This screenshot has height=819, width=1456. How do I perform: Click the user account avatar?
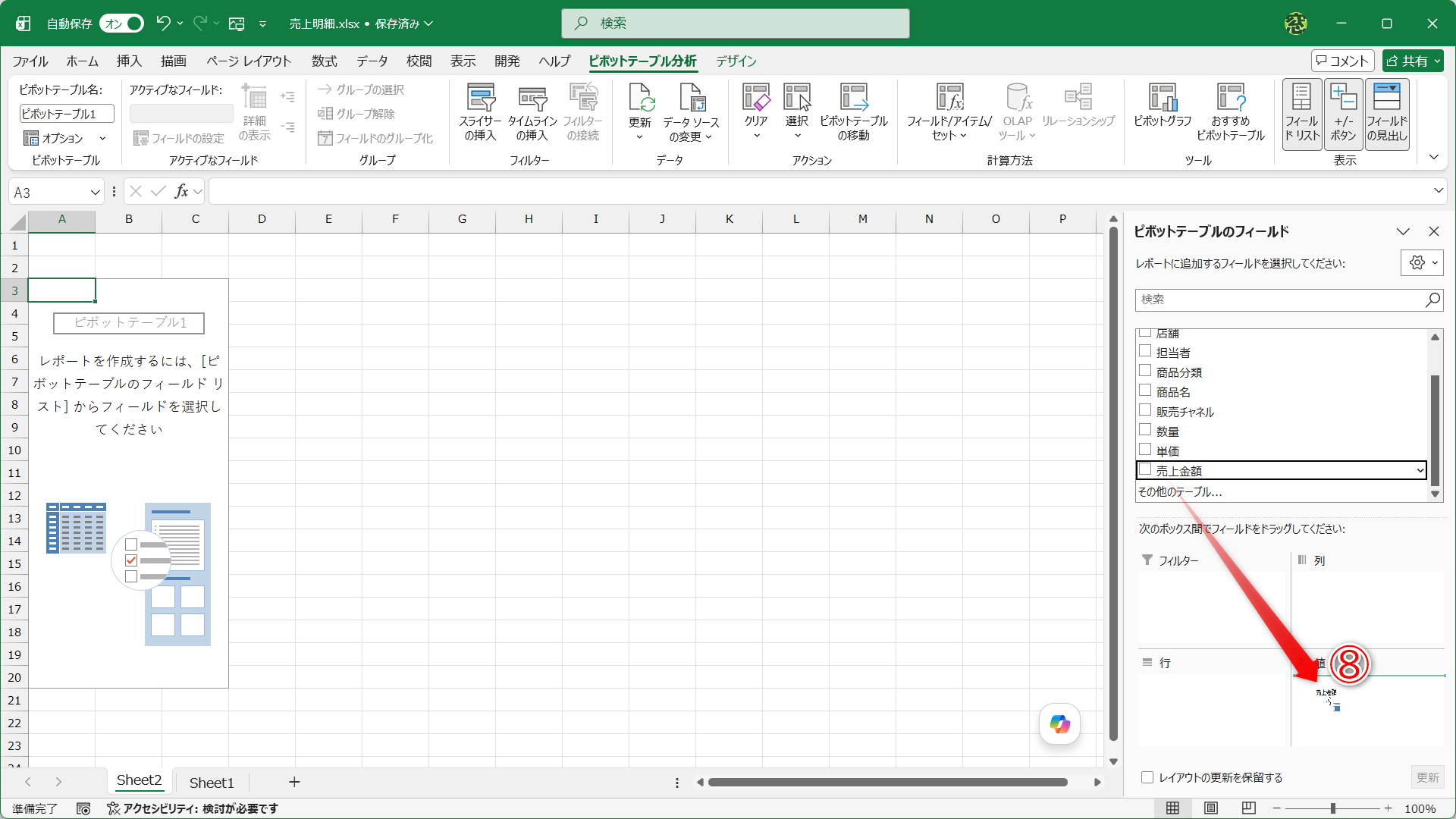point(1296,24)
